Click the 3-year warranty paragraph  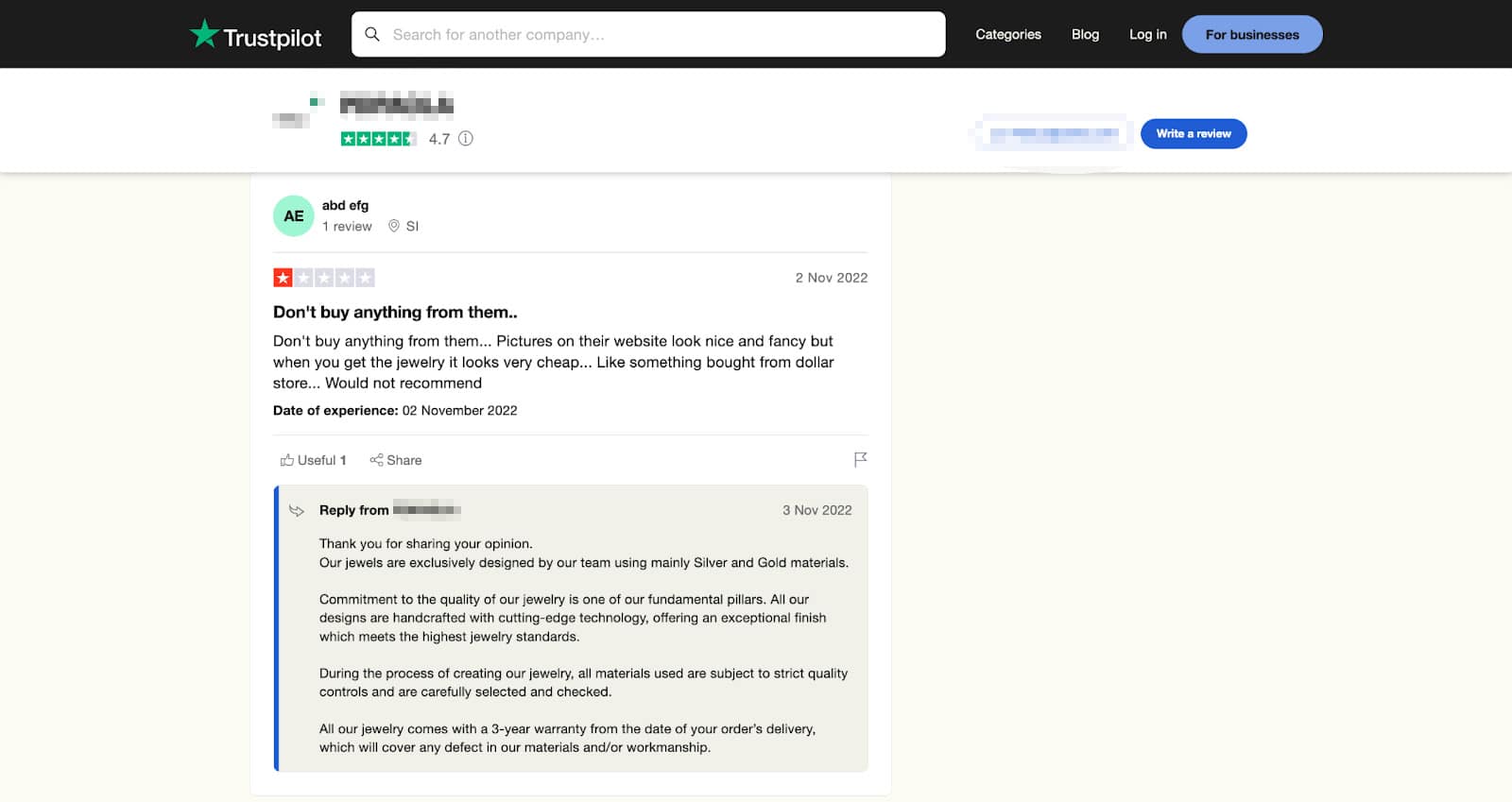[567, 738]
